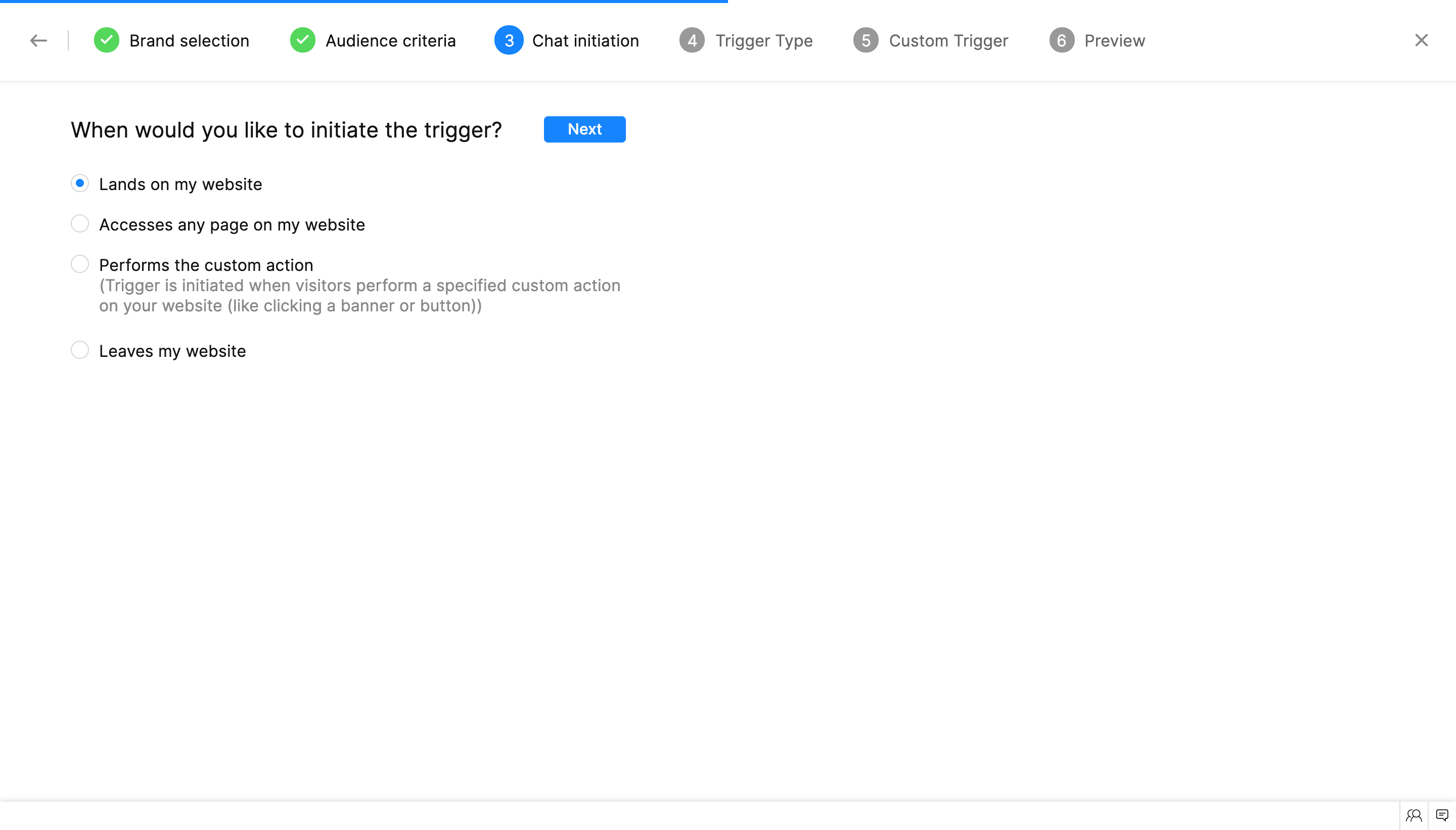Click step 4 circle number icon
The width and height of the screenshot is (1456, 830).
[x=692, y=40]
